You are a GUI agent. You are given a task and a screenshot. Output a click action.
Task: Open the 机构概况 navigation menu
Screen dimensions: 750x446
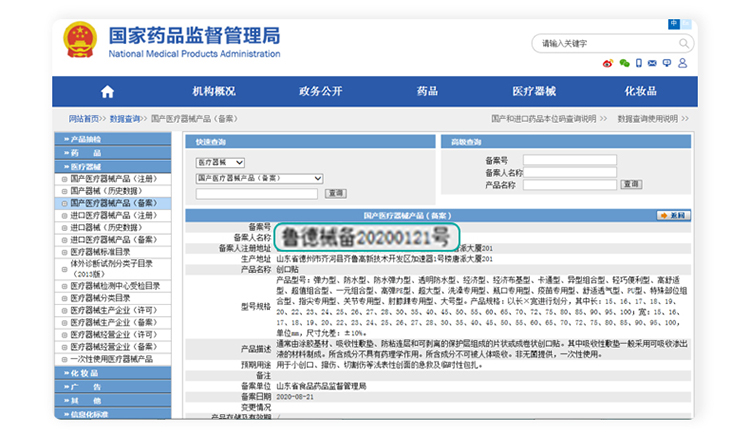pyautogui.click(x=214, y=91)
